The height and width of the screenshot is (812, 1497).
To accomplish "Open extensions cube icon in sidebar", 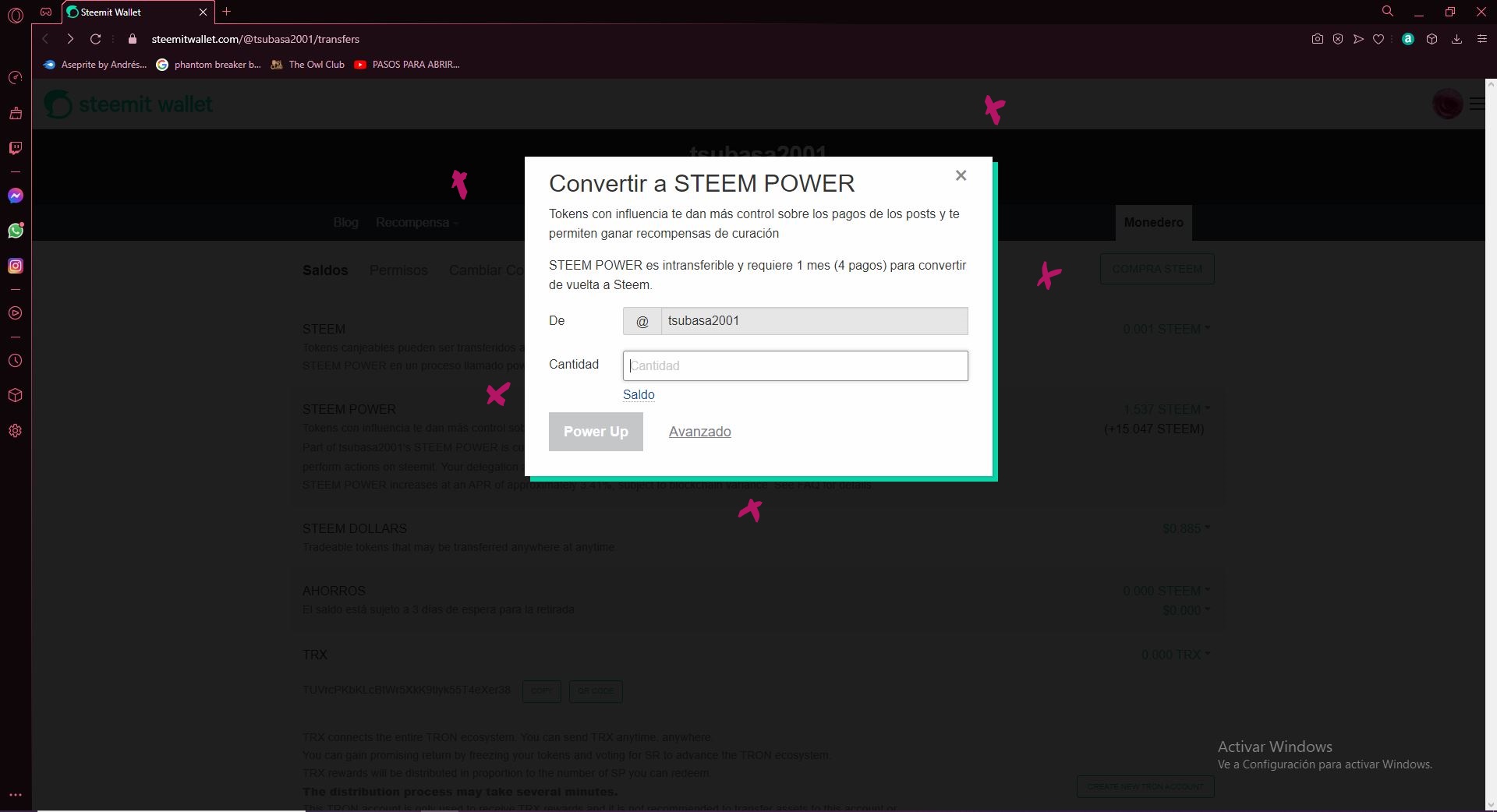I will [15, 396].
